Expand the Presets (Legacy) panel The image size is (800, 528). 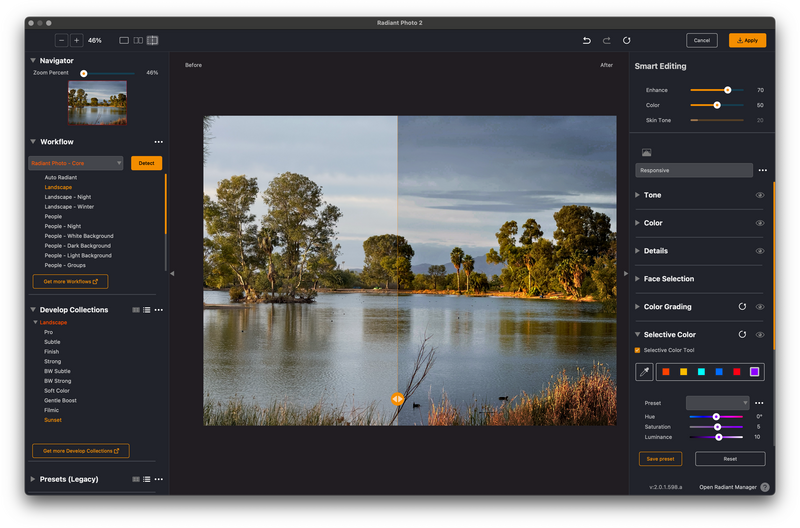33,479
